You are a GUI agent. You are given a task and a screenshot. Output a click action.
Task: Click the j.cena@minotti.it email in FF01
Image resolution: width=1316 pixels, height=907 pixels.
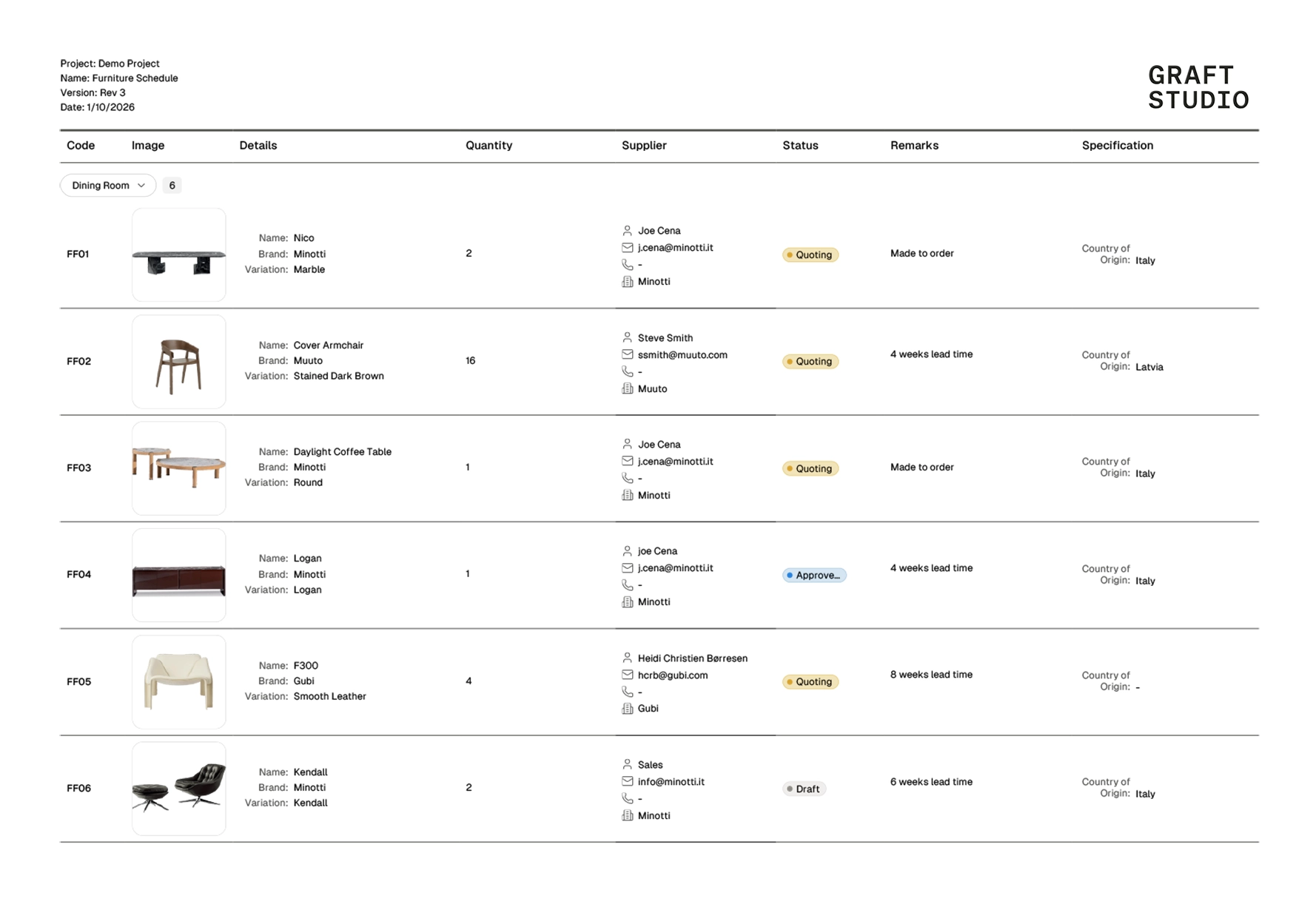(x=676, y=248)
